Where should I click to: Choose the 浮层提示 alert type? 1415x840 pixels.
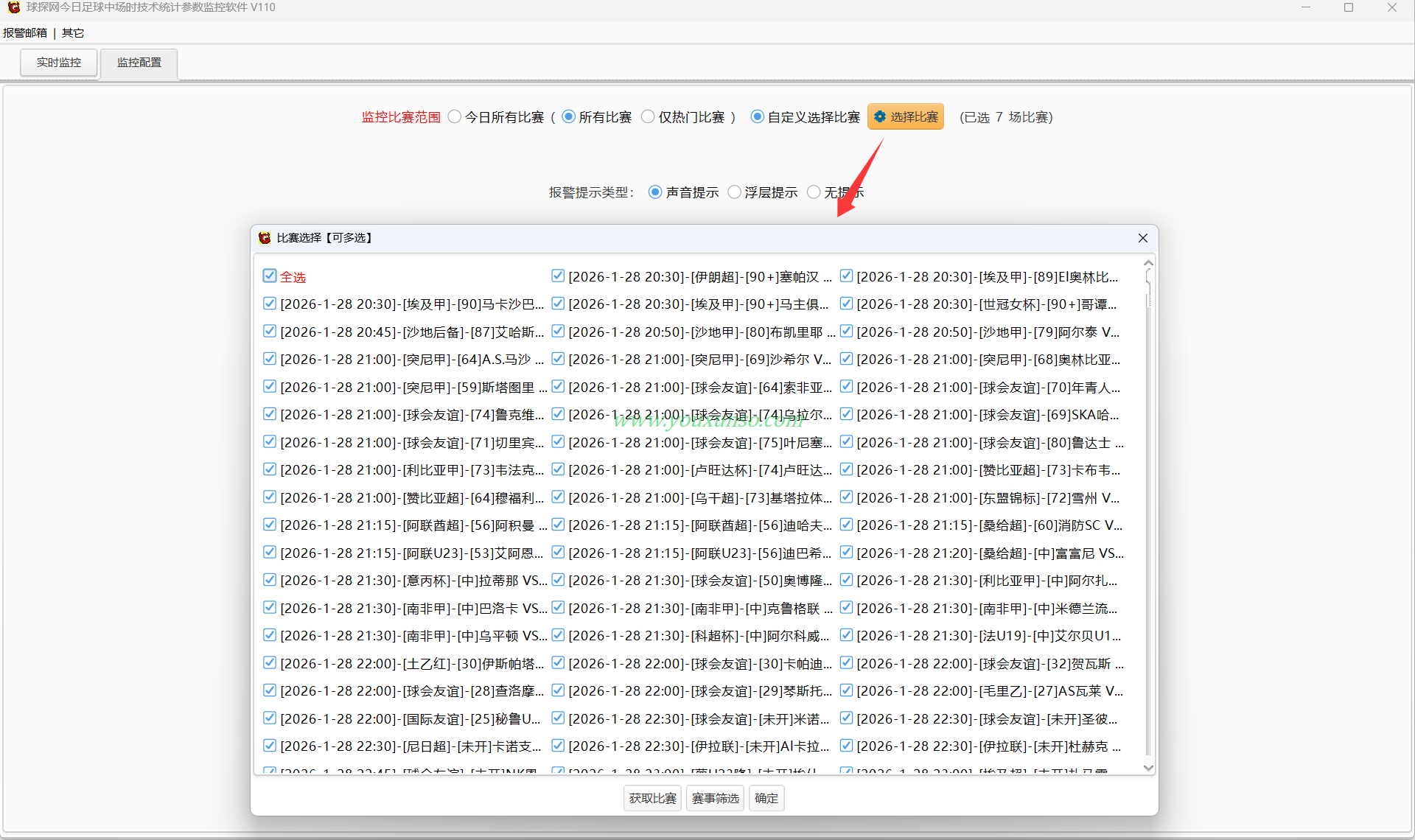pyautogui.click(x=734, y=192)
